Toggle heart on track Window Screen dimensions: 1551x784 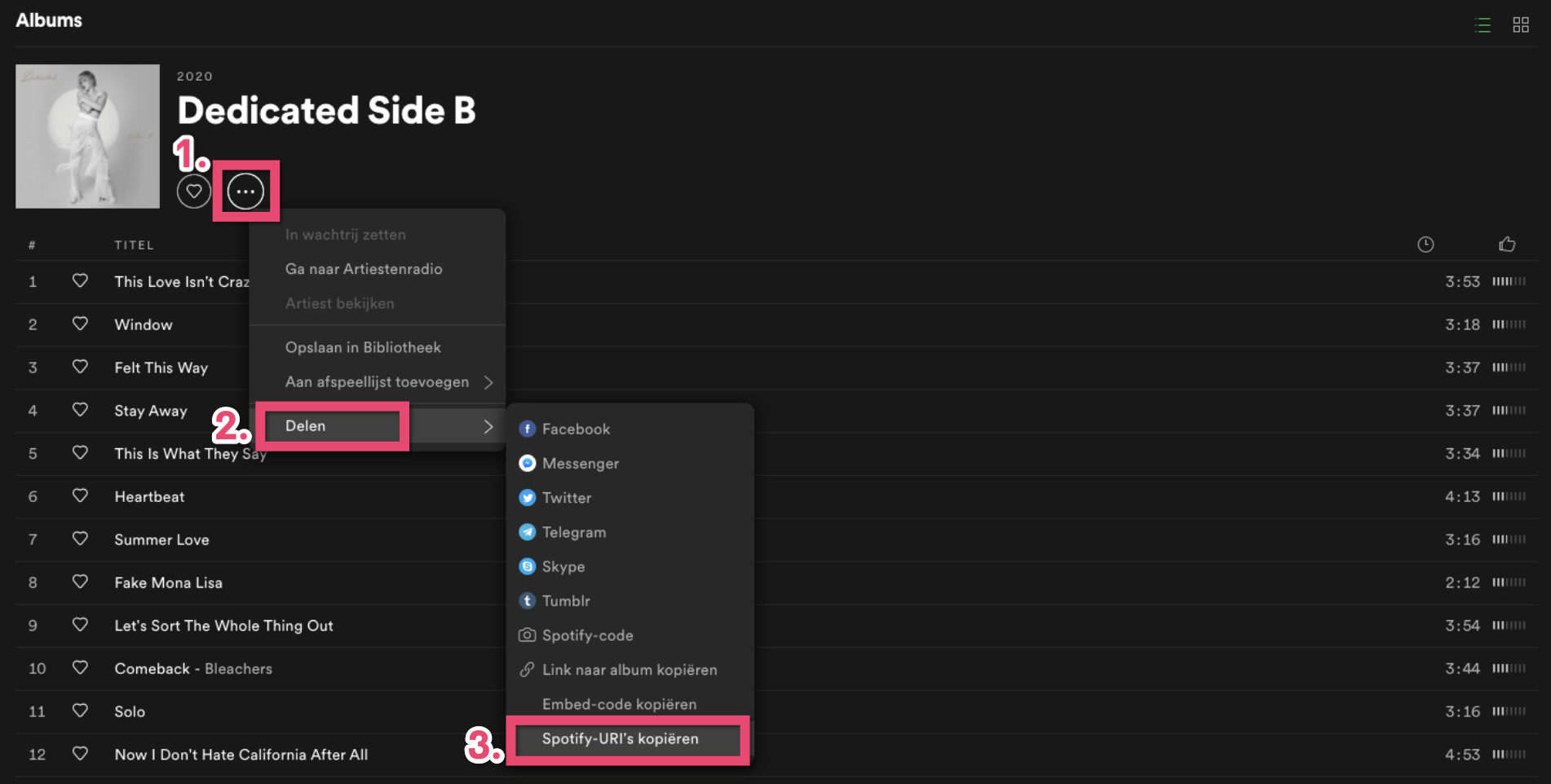point(80,324)
